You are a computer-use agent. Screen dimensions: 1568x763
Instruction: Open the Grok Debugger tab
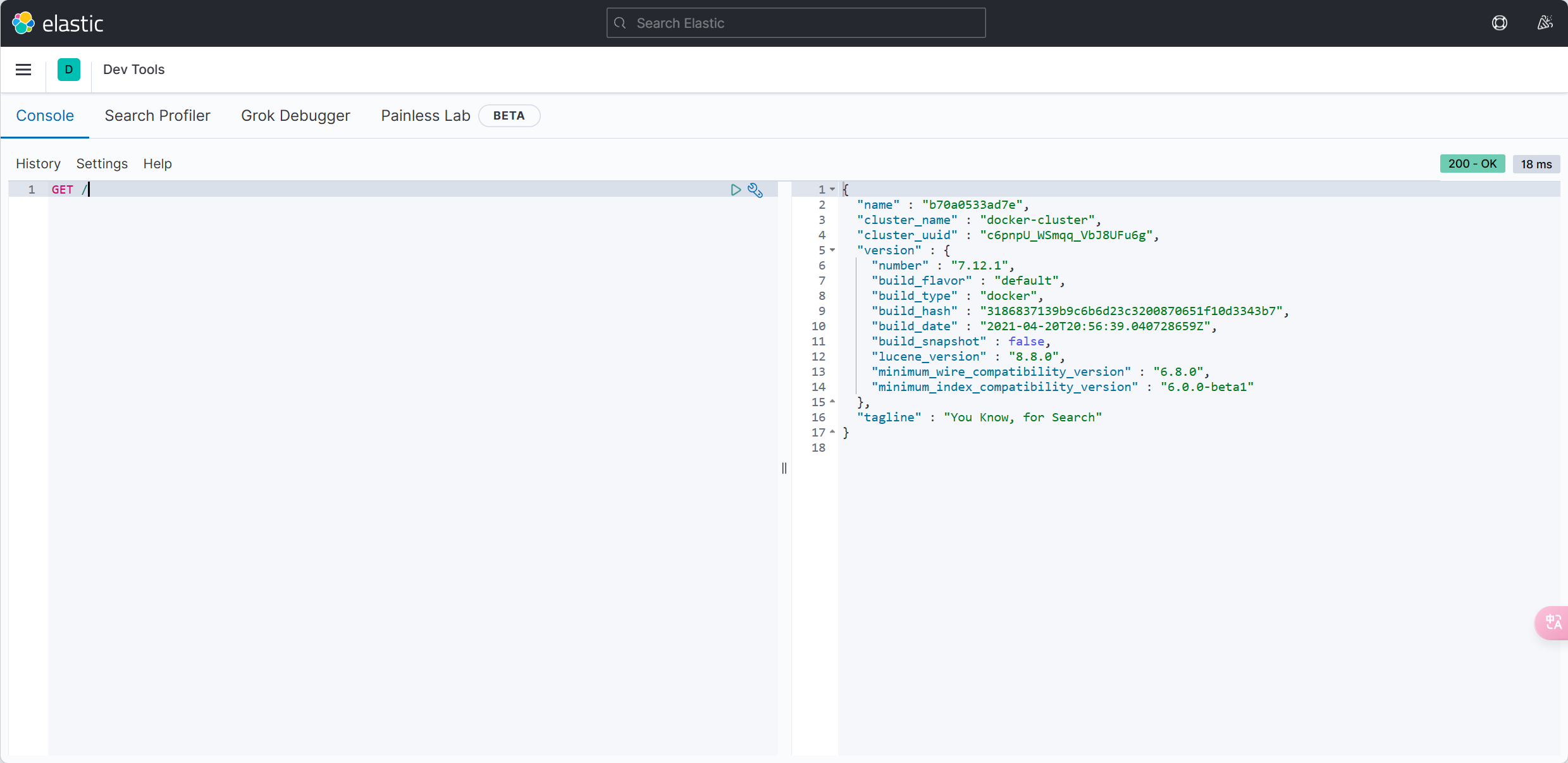[295, 116]
